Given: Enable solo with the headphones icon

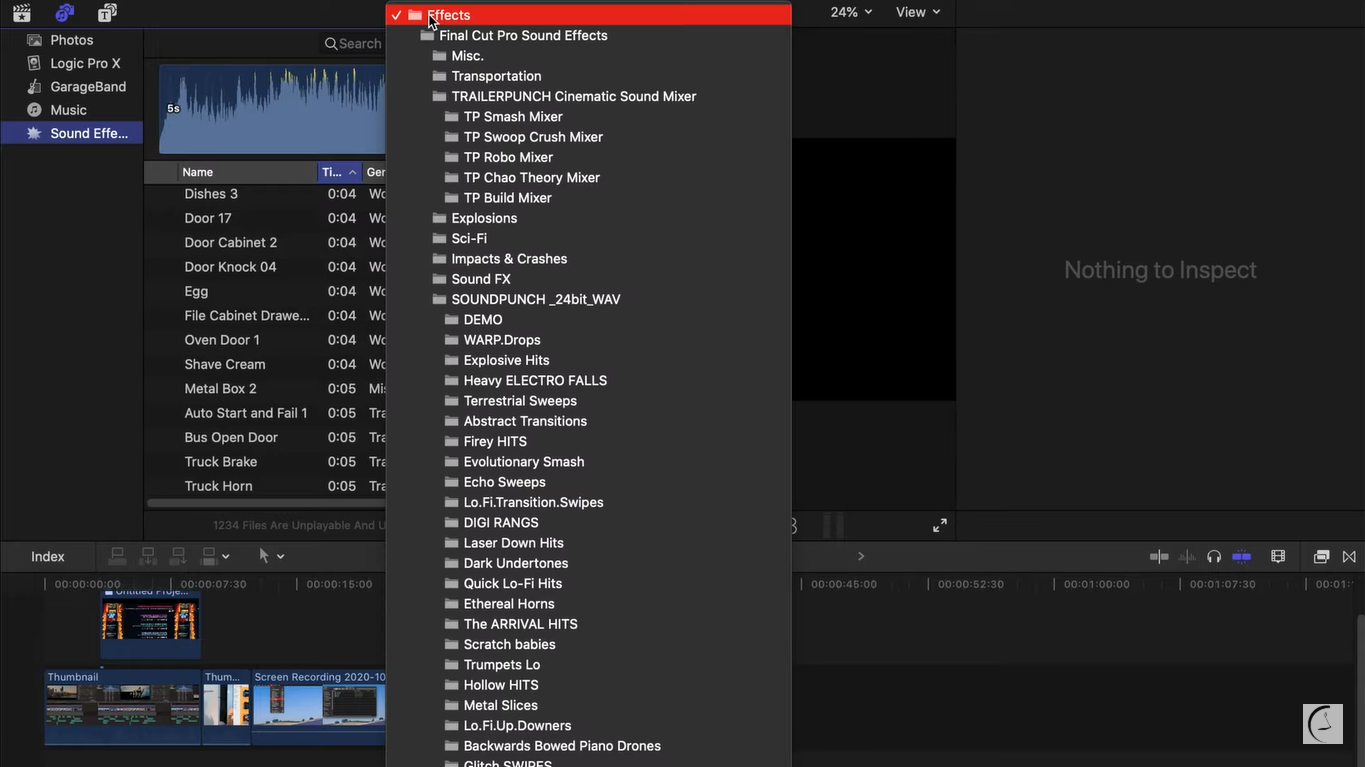Looking at the screenshot, I should pyautogui.click(x=1216, y=555).
